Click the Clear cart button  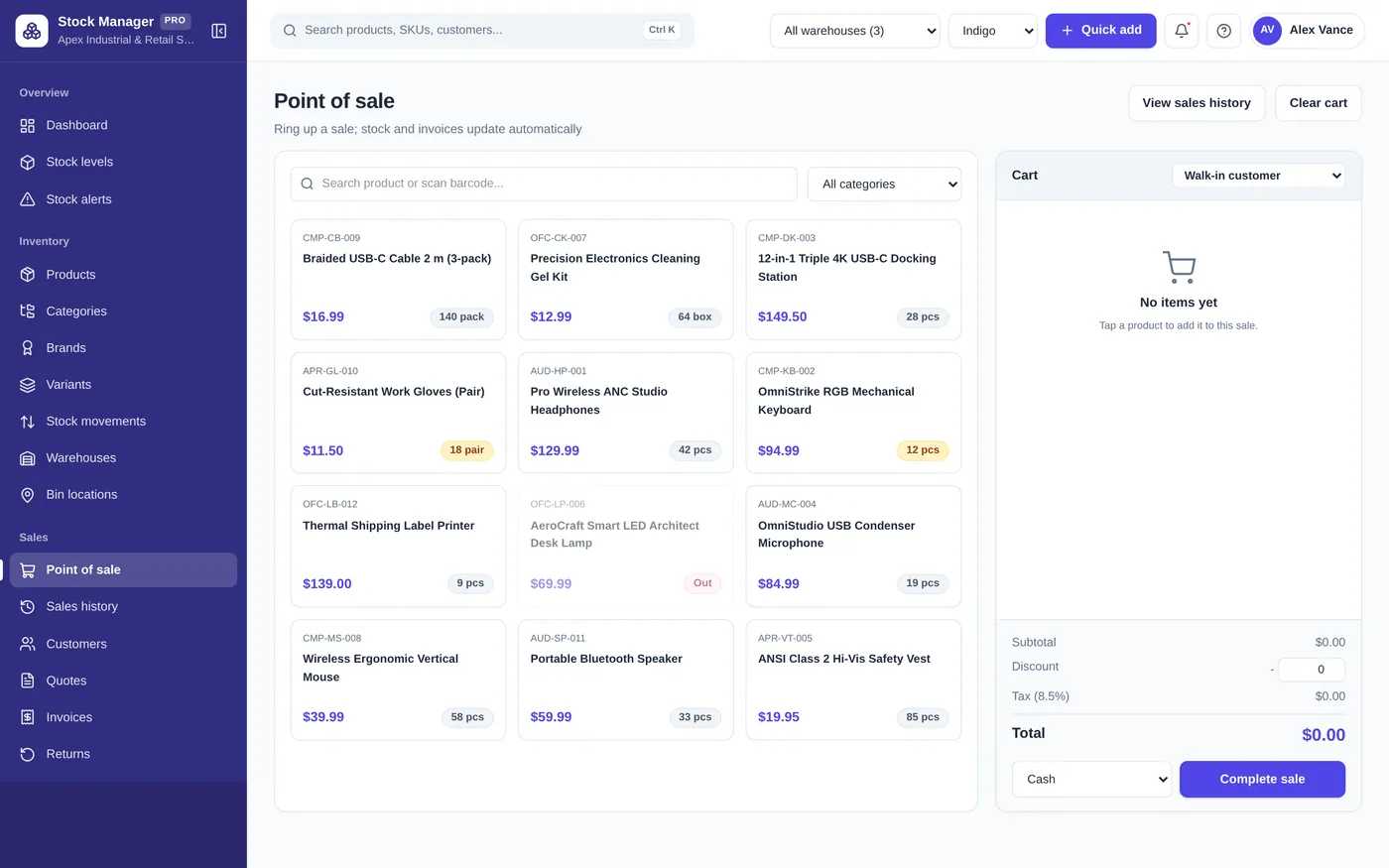click(1319, 103)
